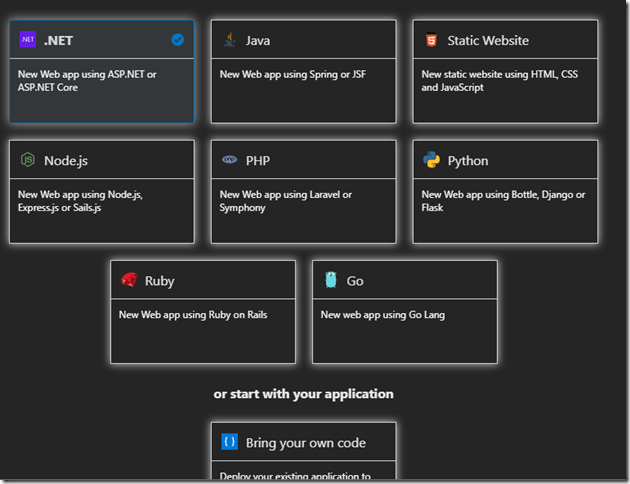Choose the Go card title
Screen dimensions: 630x484
(x=355, y=281)
